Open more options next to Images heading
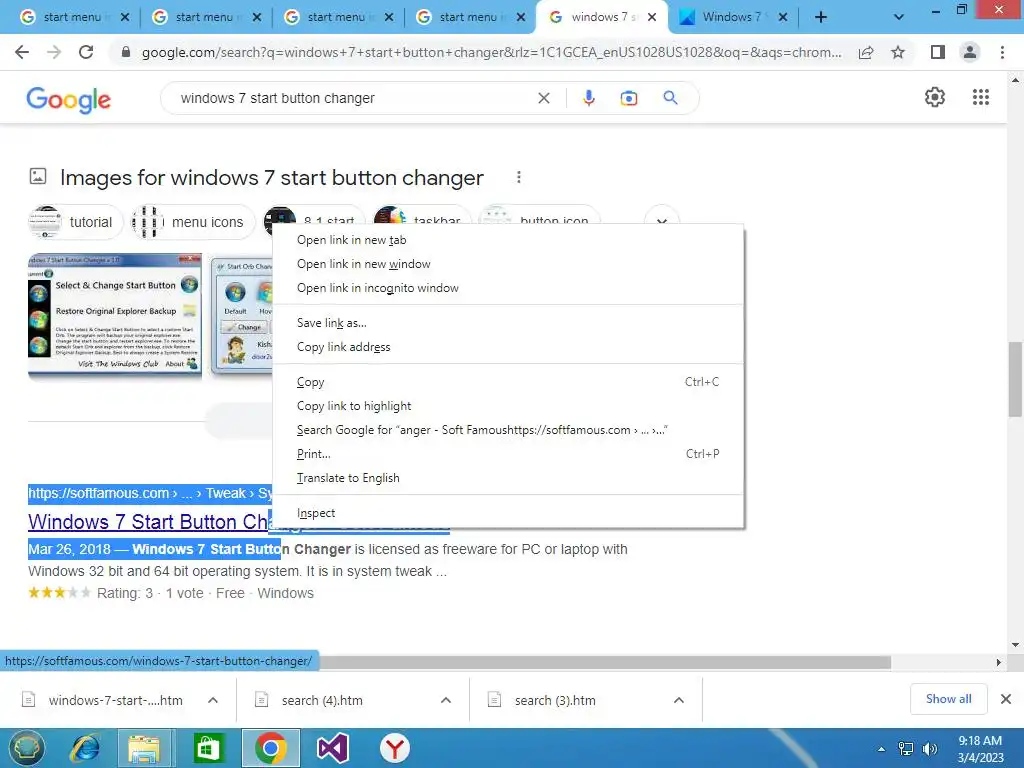Screen dimensions: 1024x768 point(519,177)
